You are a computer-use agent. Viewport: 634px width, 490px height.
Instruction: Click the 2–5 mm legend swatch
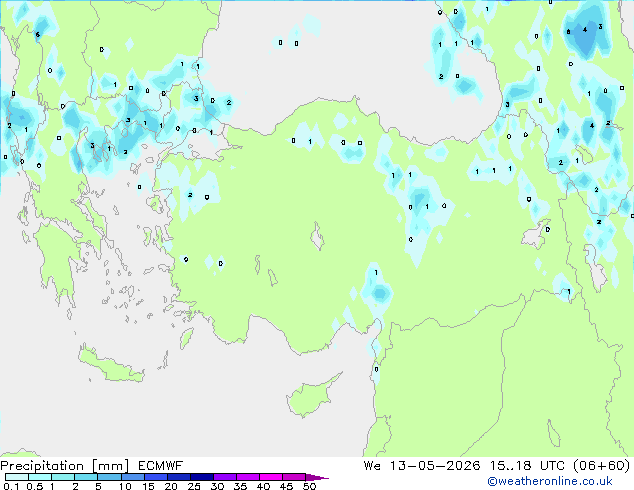pyautogui.click(x=86, y=477)
